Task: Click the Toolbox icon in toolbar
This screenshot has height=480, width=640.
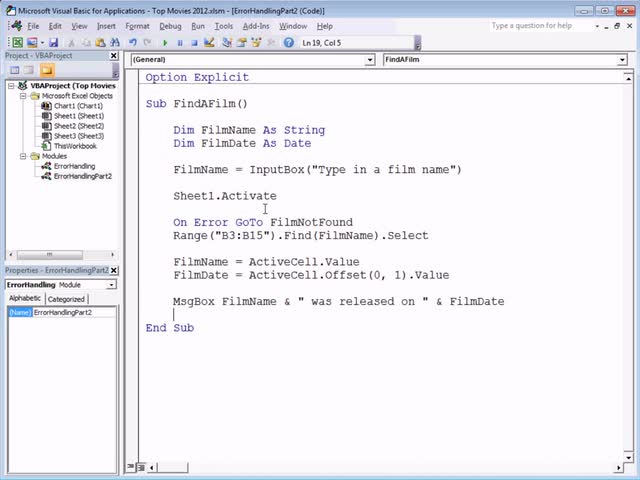Action: 271,42
